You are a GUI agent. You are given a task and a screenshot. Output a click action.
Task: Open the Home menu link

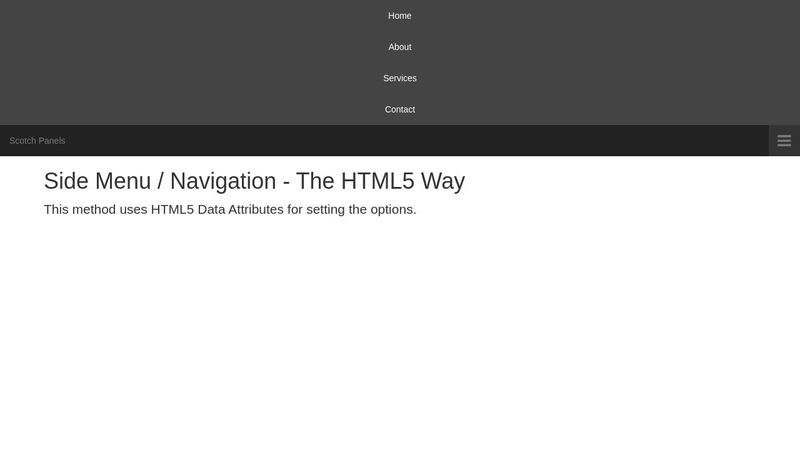(399, 16)
